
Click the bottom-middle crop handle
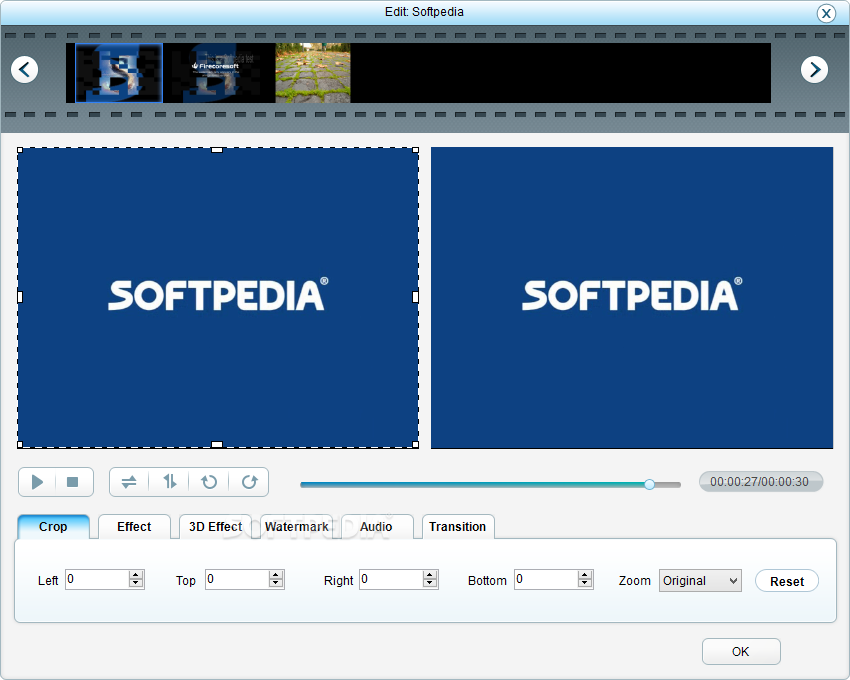click(x=217, y=445)
